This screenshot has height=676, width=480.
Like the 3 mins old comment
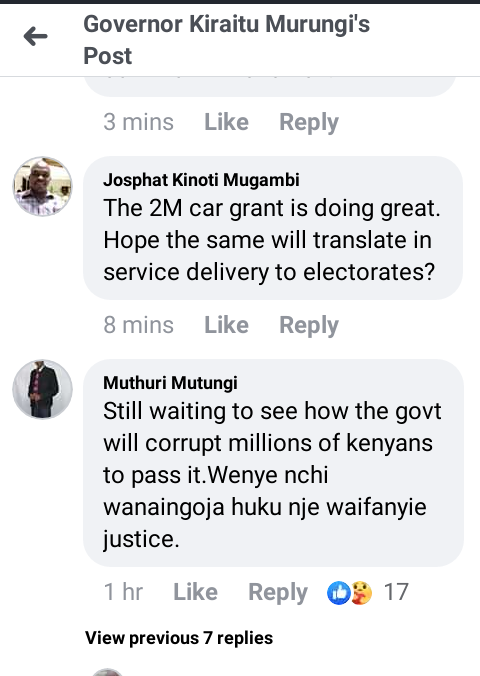point(226,122)
